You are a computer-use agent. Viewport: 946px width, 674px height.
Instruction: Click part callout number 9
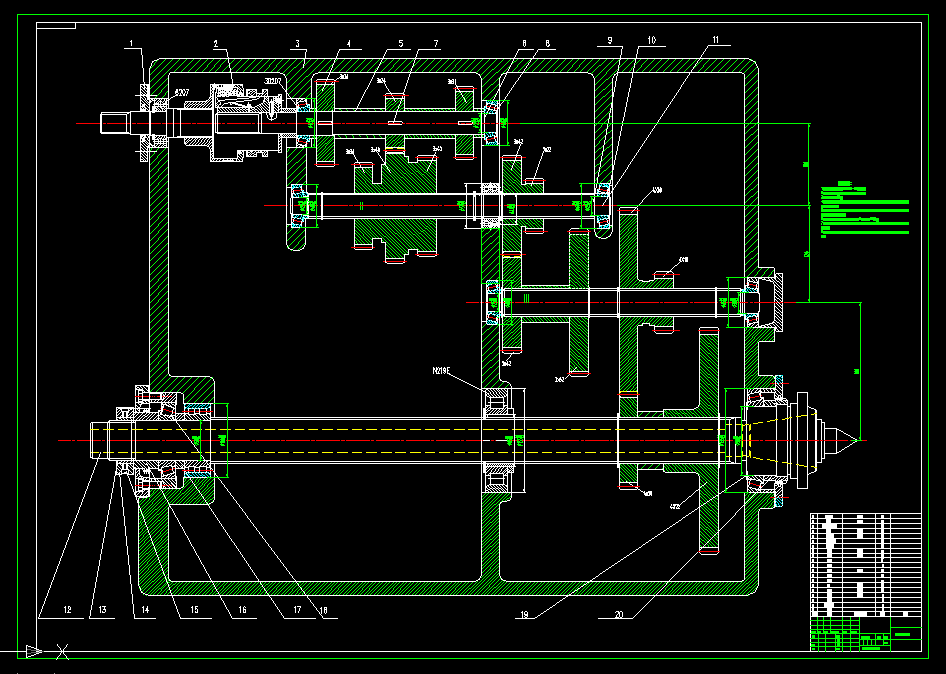[610, 40]
